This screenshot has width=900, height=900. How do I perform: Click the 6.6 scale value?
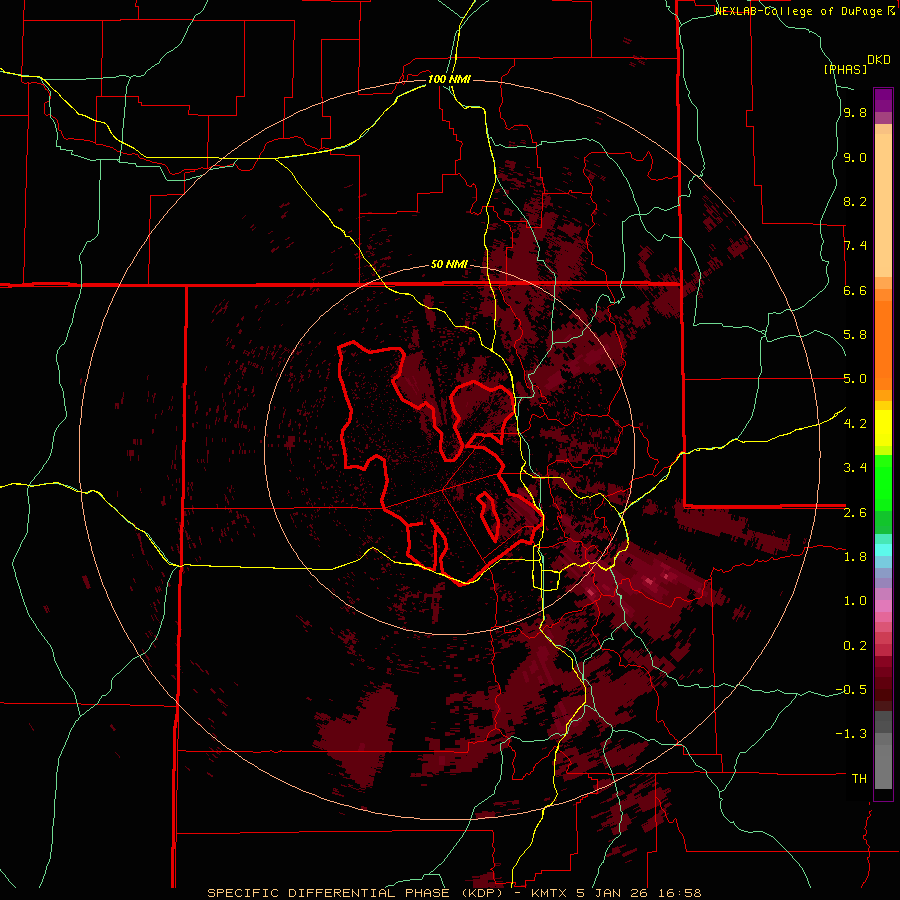(855, 290)
